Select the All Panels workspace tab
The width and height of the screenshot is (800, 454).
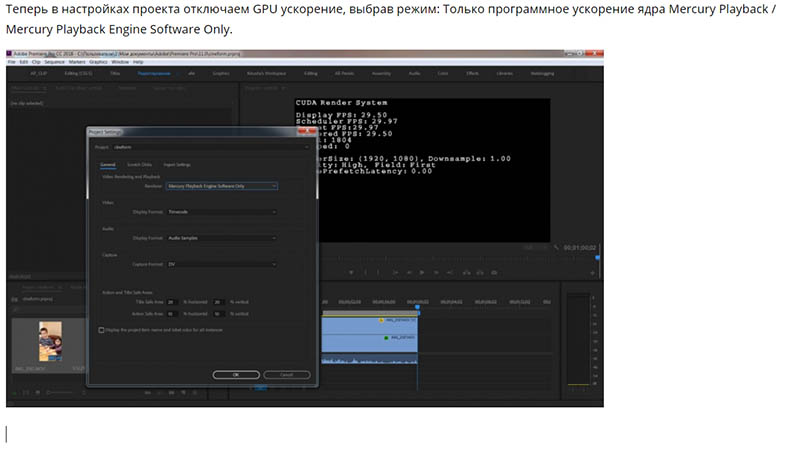pos(344,73)
